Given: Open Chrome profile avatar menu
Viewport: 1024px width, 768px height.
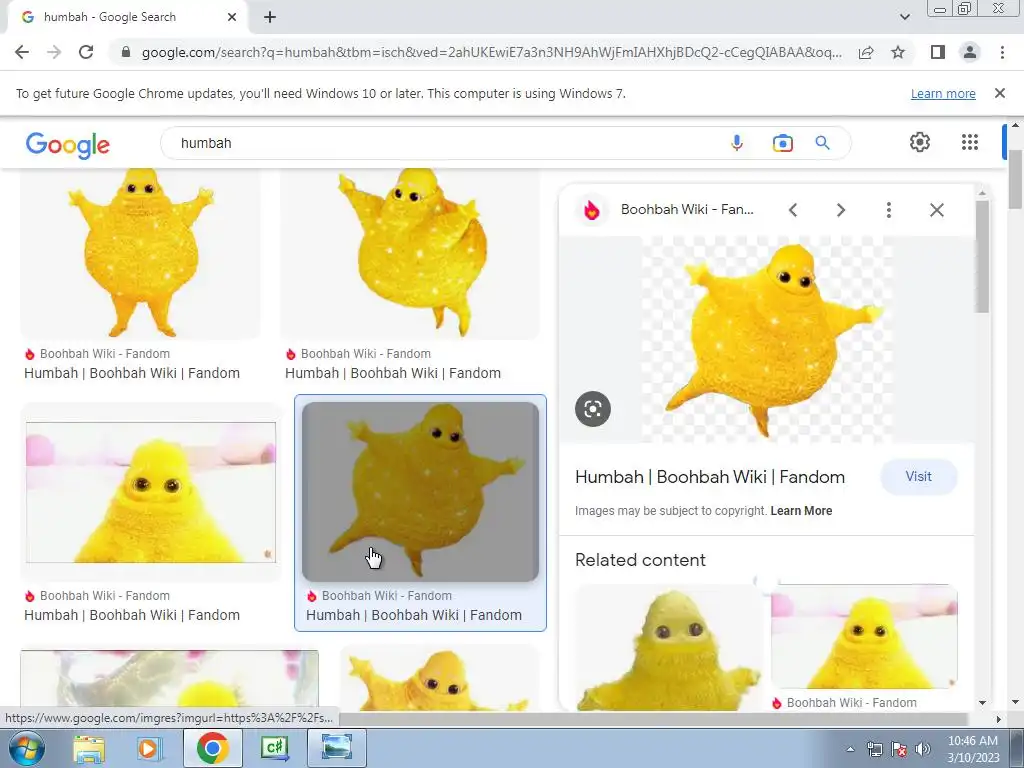Looking at the screenshot, I should (970, 52).
